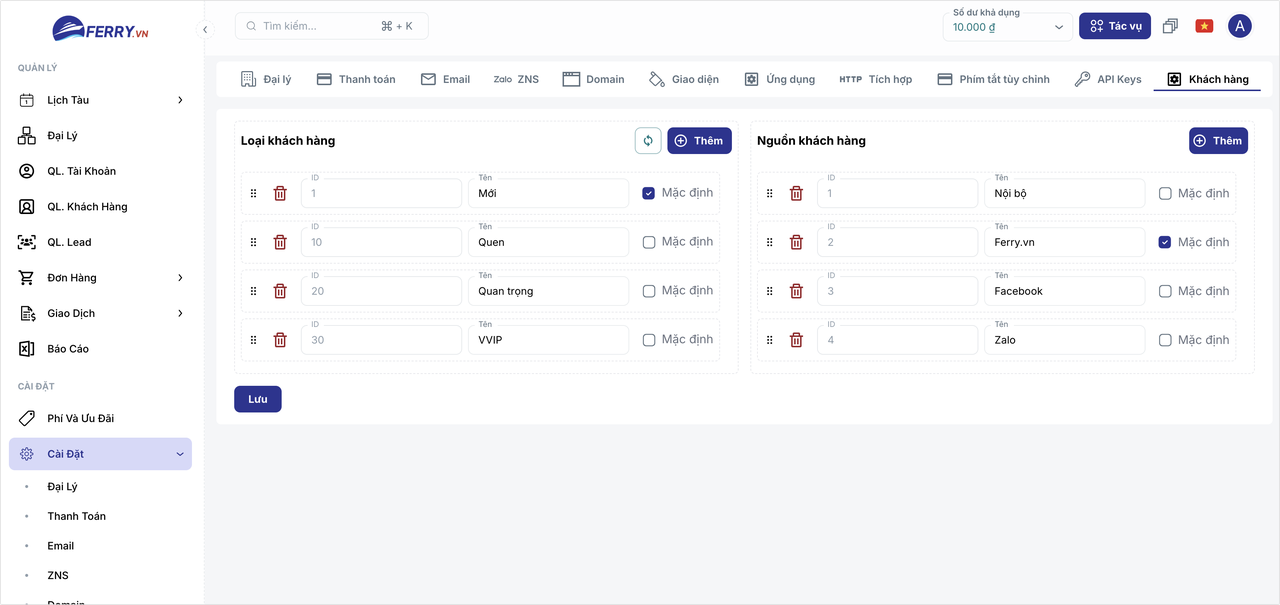
Task: Set Quan trọng as default type
Action: [649, 291]
